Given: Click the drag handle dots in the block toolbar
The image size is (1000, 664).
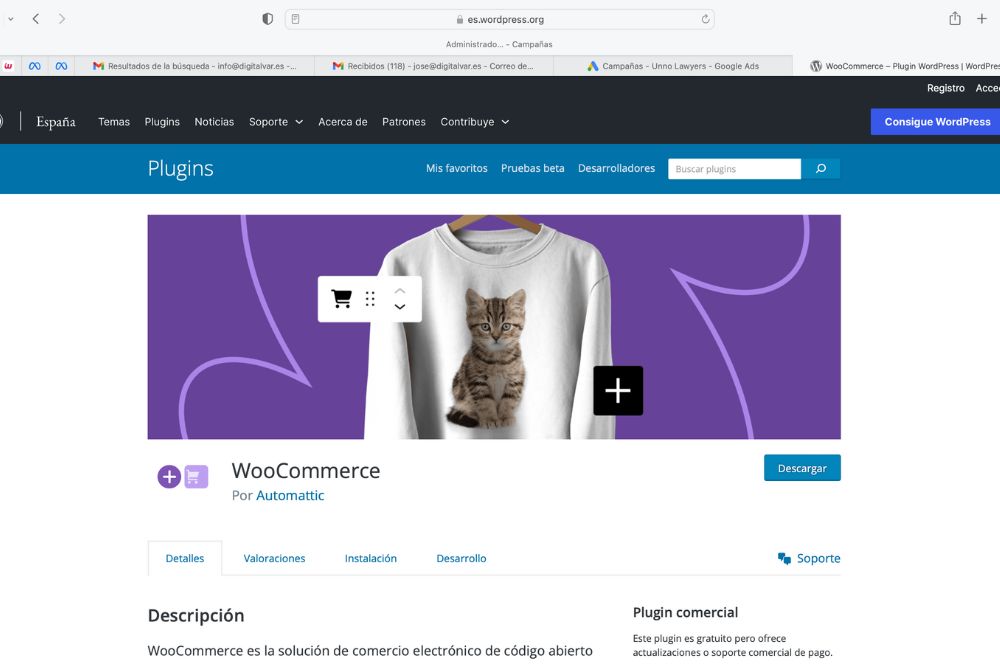Looking at the screenshot, I should tap(371, 298).
